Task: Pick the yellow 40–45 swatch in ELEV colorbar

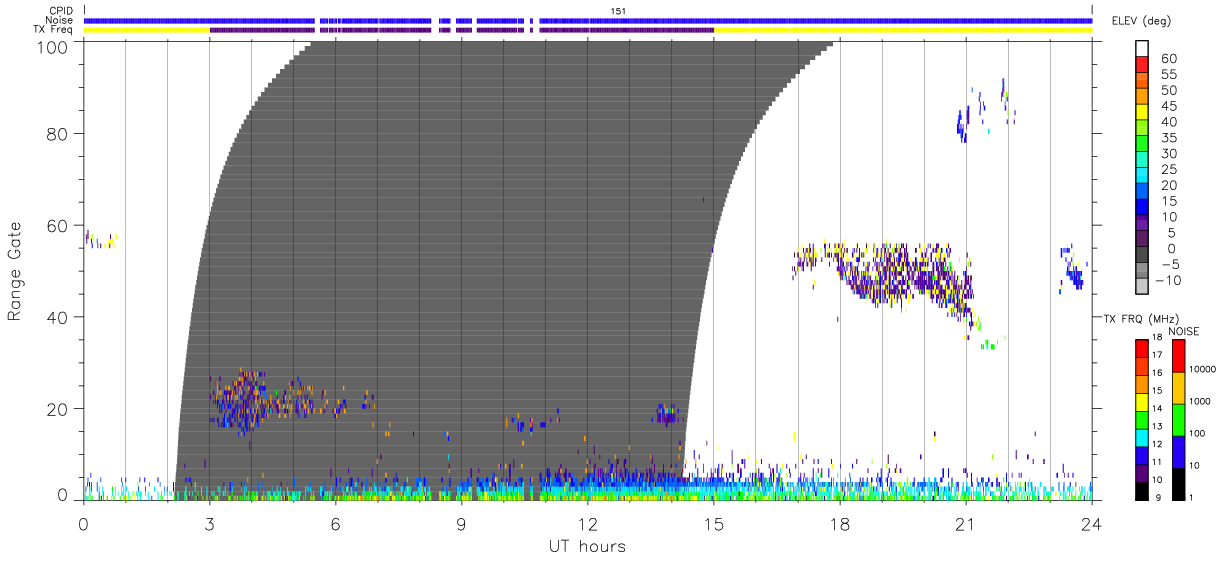Action: coord(1143,114)
